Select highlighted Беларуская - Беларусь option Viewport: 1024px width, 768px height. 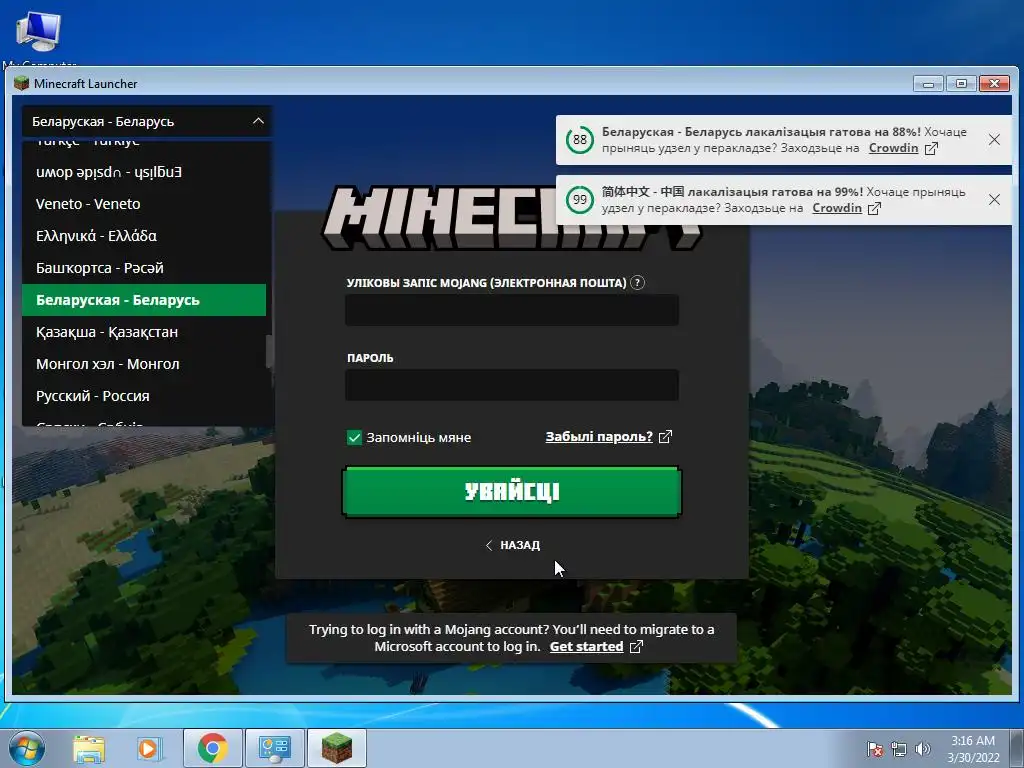[144, 300]
